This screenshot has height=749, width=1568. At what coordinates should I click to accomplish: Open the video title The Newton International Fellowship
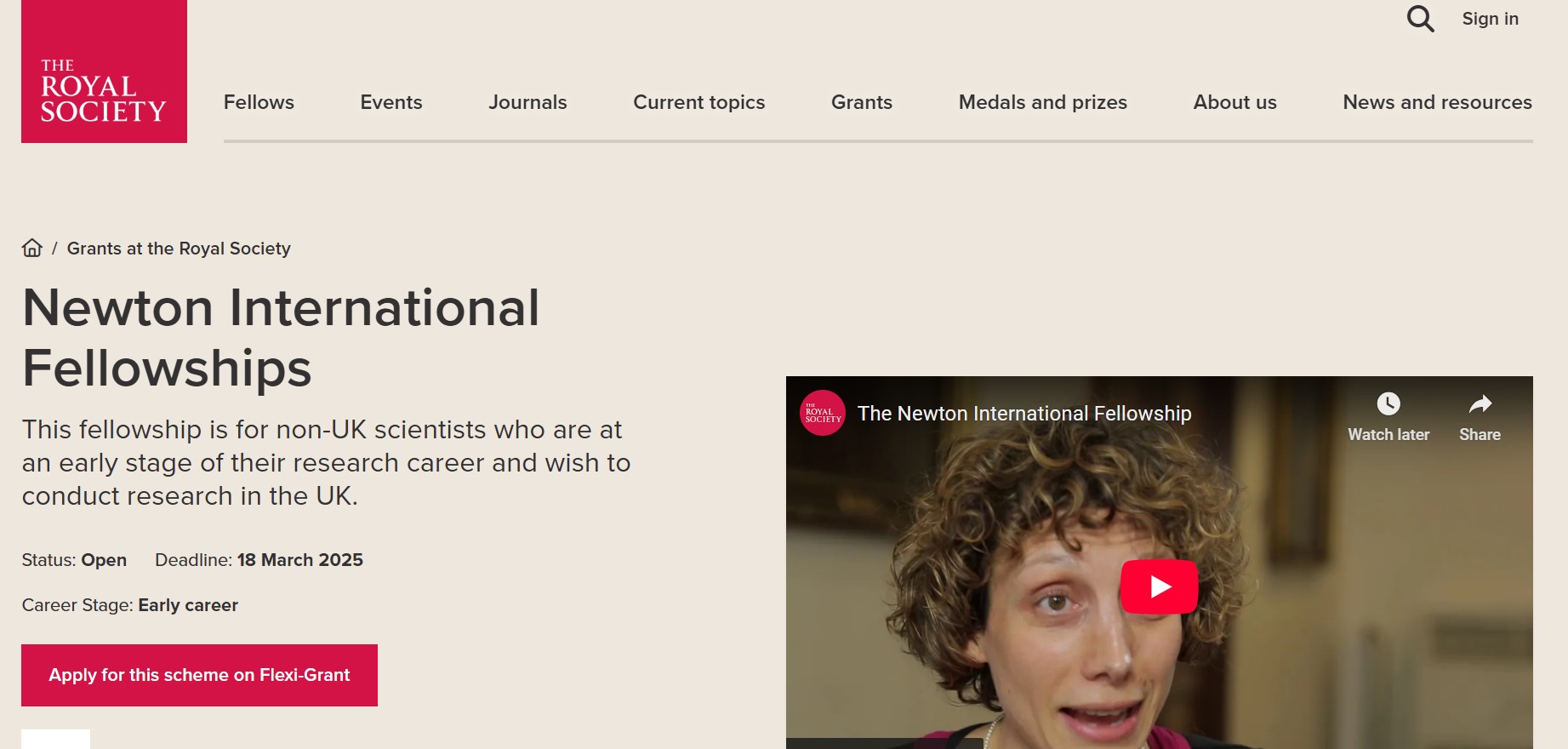pyautogui.click(x=1024, y=414)
